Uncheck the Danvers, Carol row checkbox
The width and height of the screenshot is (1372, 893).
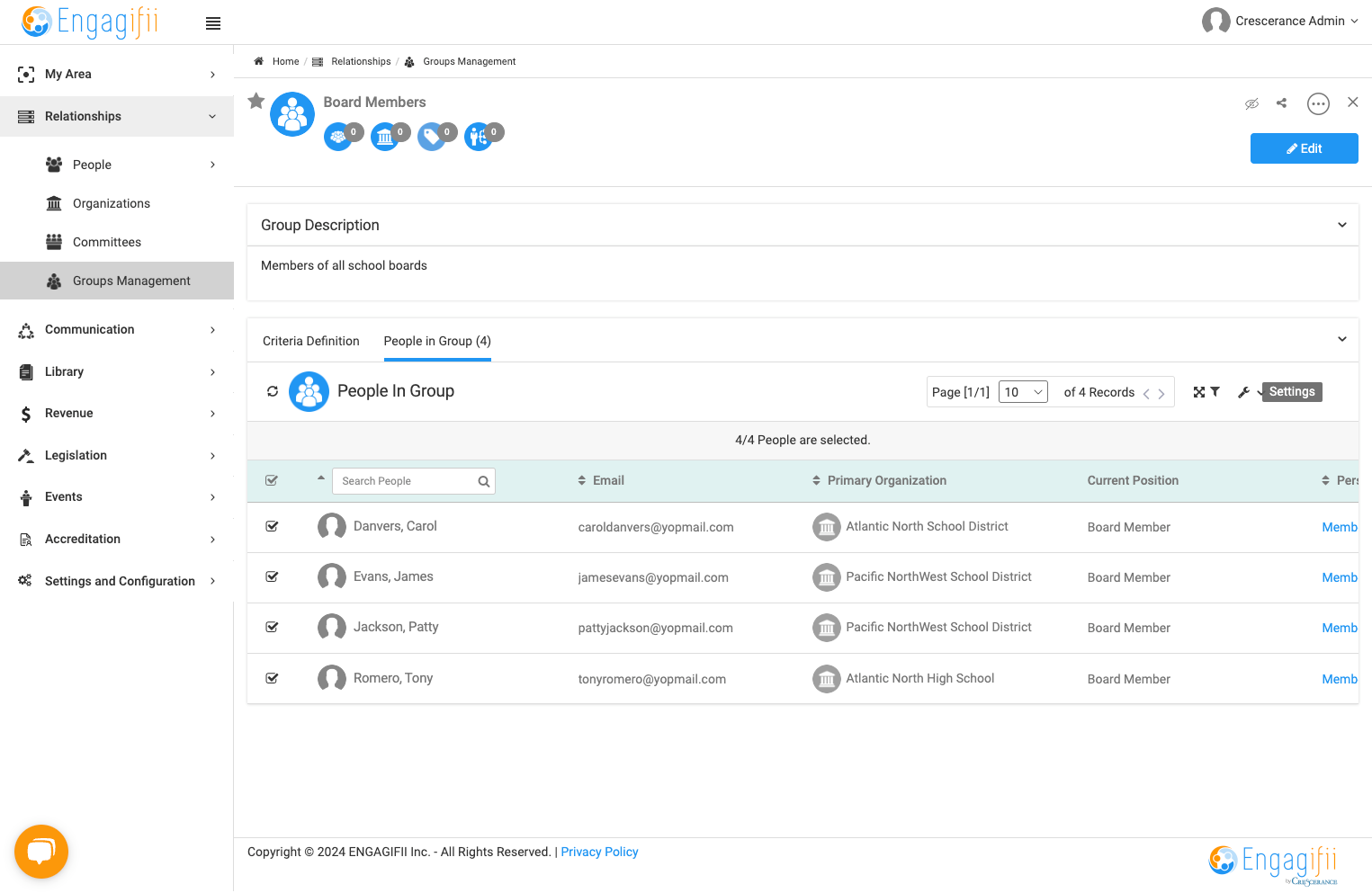(x=272, y=527)
